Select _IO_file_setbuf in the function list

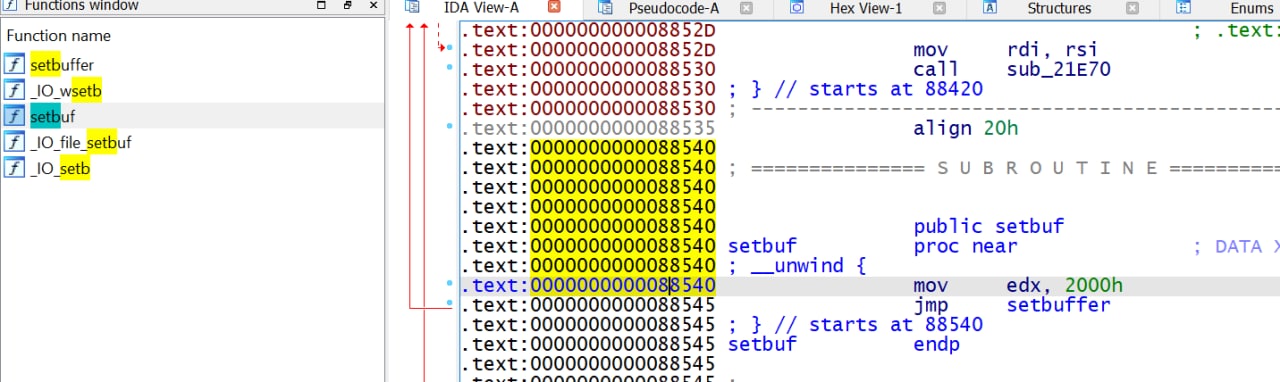(80, 142)
